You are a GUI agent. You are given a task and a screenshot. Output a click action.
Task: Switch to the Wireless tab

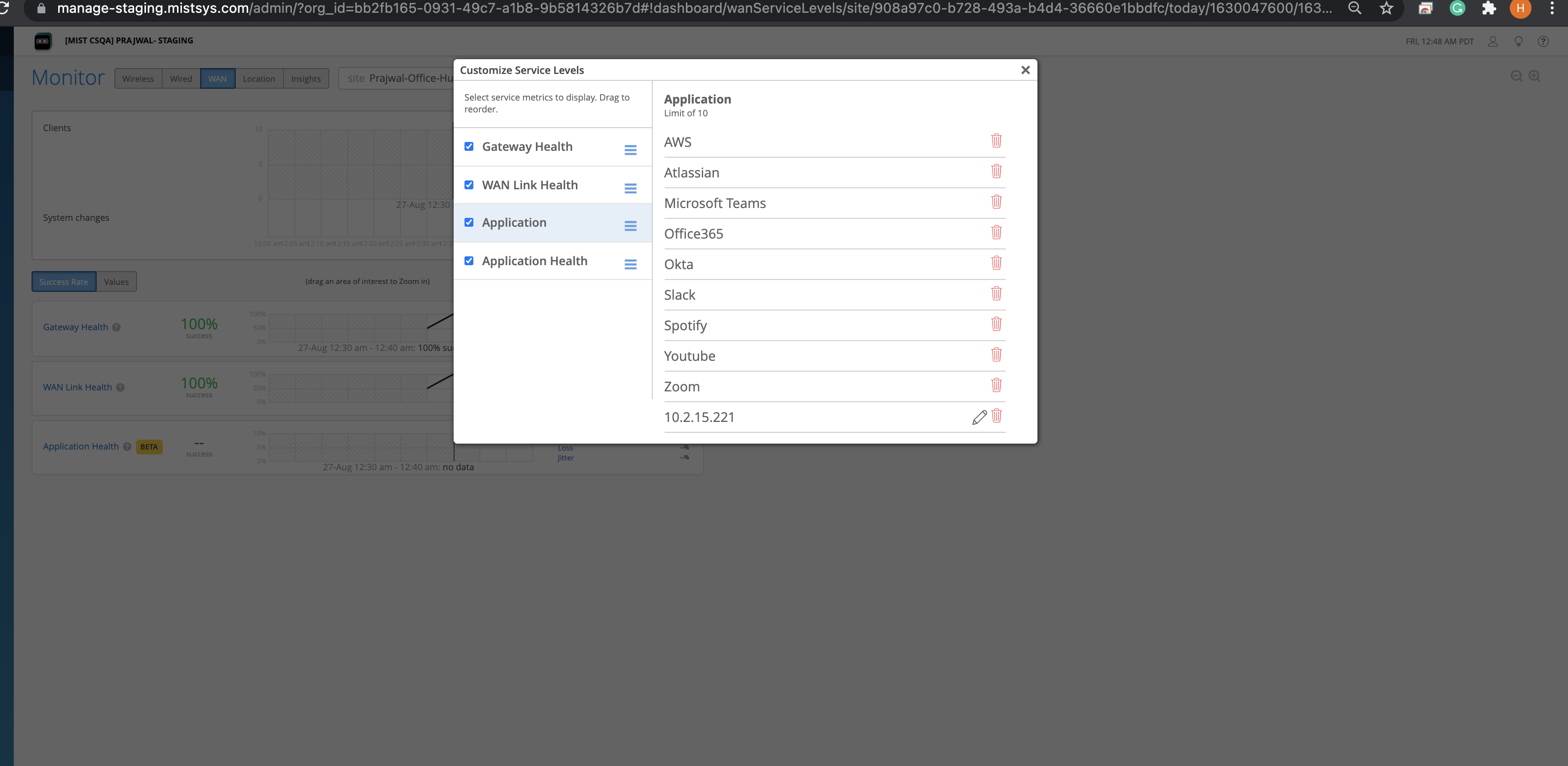[x=138, y=78]
